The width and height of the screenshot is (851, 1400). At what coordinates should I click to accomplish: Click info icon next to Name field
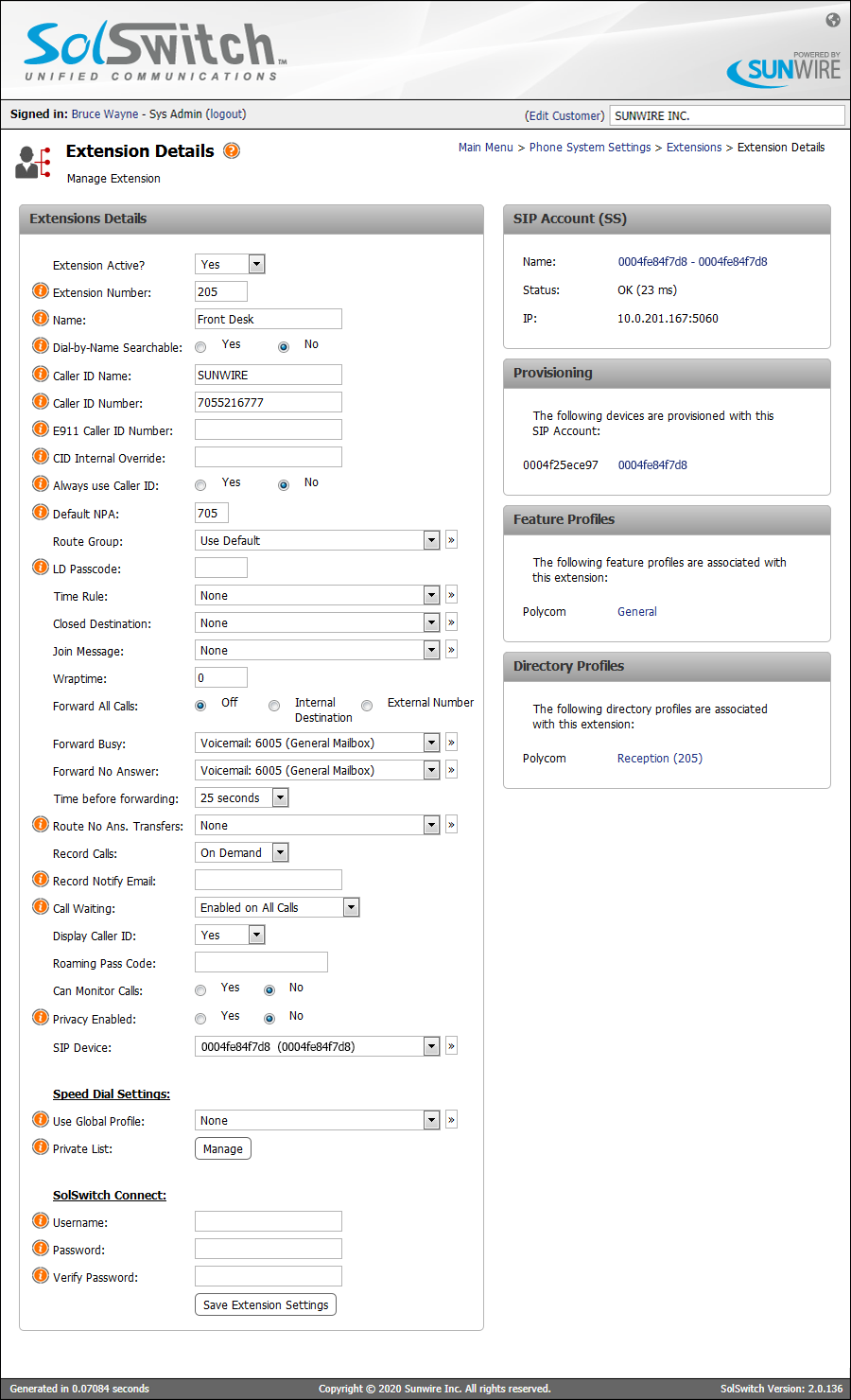[41, 319]
